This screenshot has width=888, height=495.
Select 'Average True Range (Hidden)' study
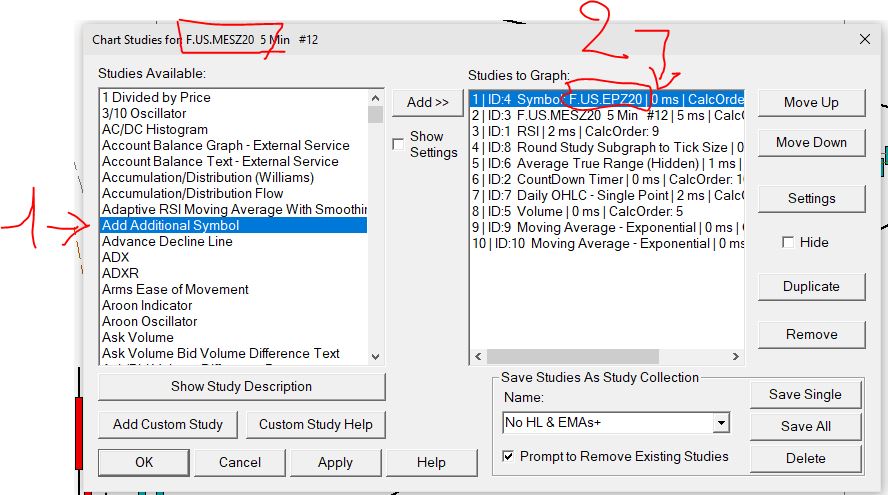pyautogui.click(x=607, y=164)
